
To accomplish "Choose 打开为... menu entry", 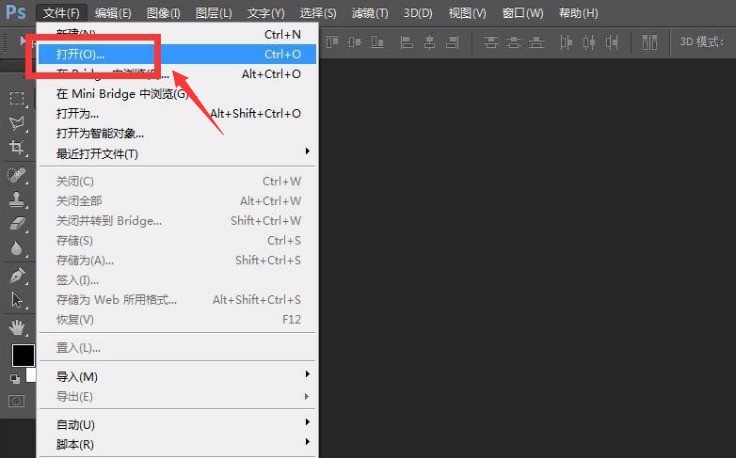I will click(x=177, y=114).
